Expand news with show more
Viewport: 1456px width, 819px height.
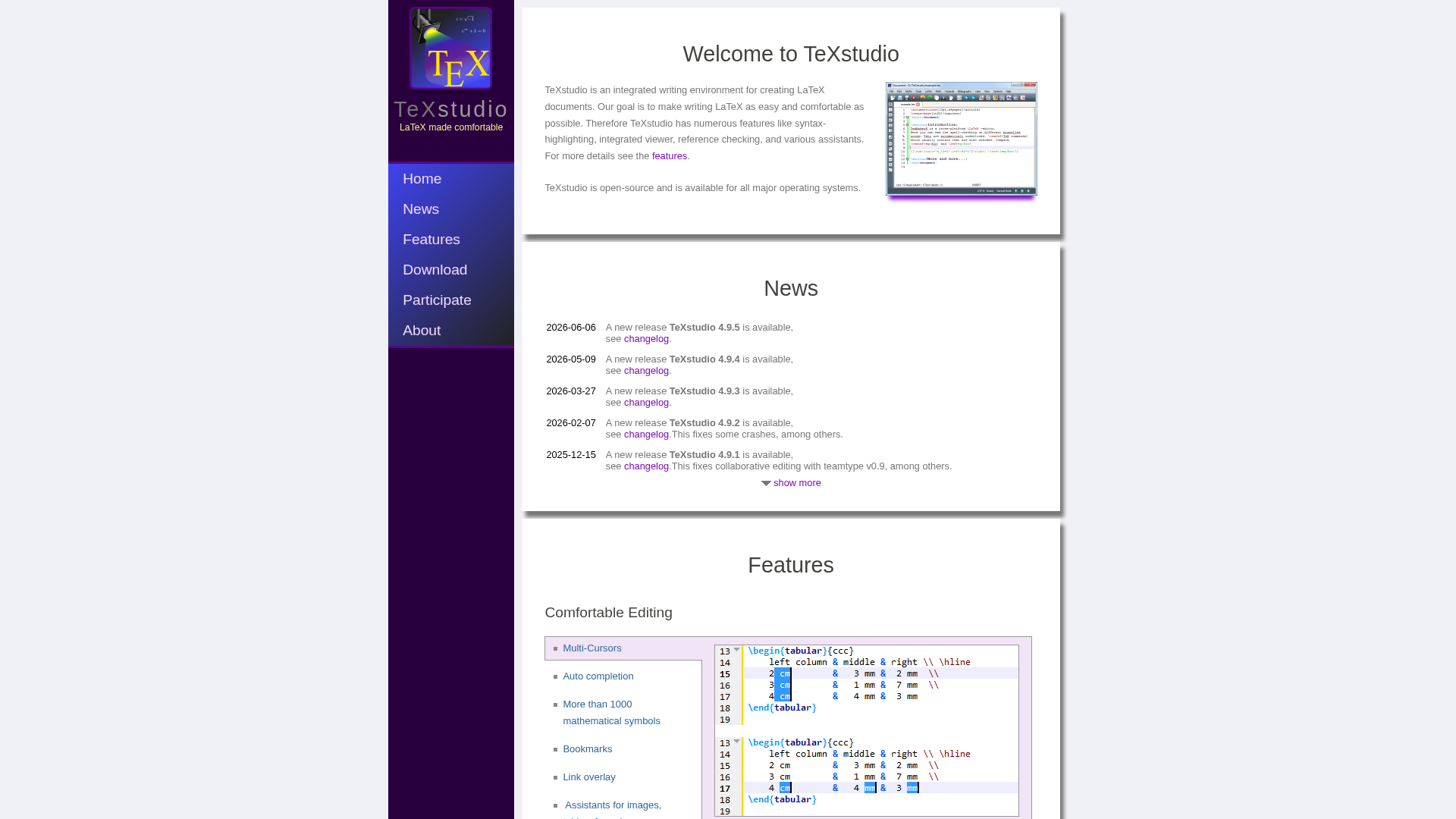tap(797, 483)
